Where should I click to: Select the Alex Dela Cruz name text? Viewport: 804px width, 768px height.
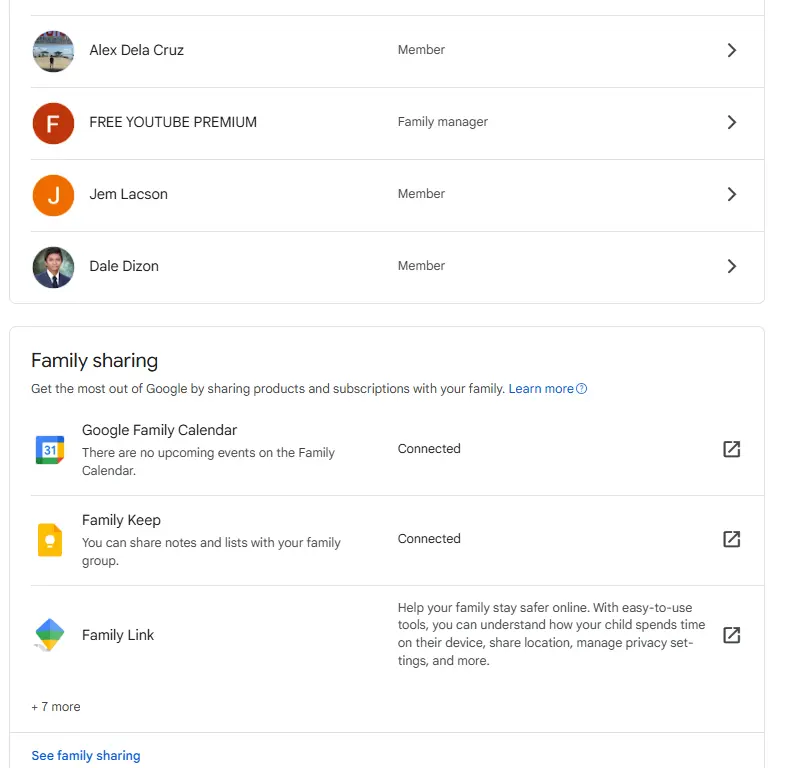[x=136, y=50]
